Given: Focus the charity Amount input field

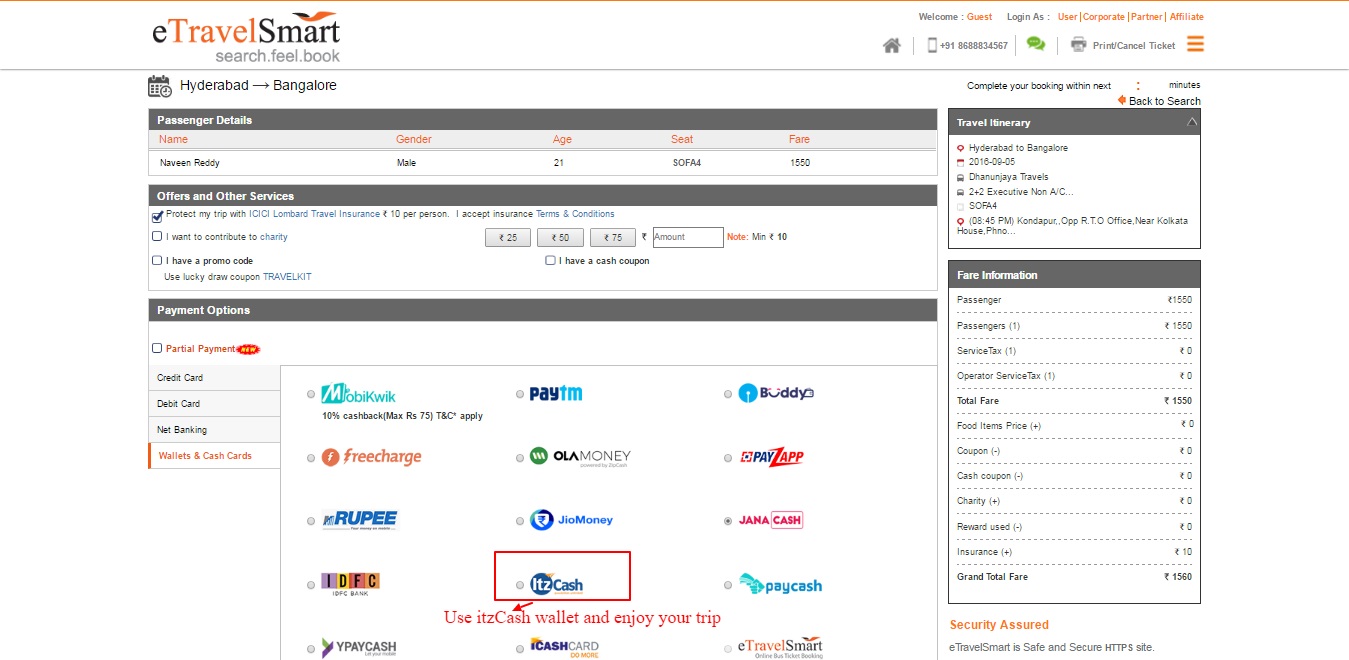Looking at the screenshot, I should tap(688, 237).
